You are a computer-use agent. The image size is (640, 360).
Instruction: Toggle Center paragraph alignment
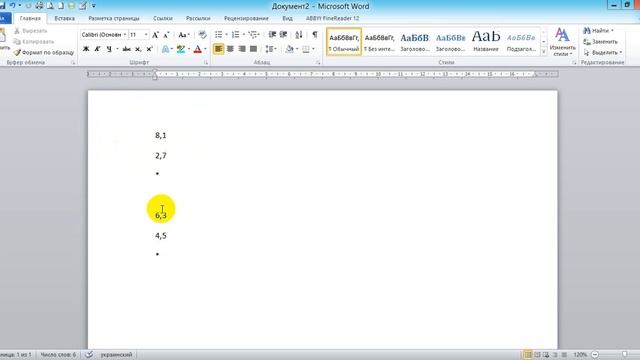pos(230,49)
